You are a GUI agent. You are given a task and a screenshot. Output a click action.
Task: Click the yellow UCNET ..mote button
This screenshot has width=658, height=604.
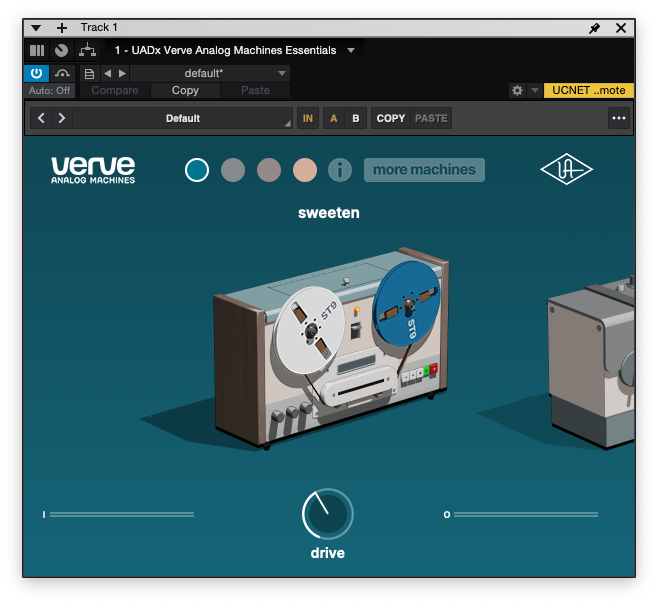[x=588, y=90]
